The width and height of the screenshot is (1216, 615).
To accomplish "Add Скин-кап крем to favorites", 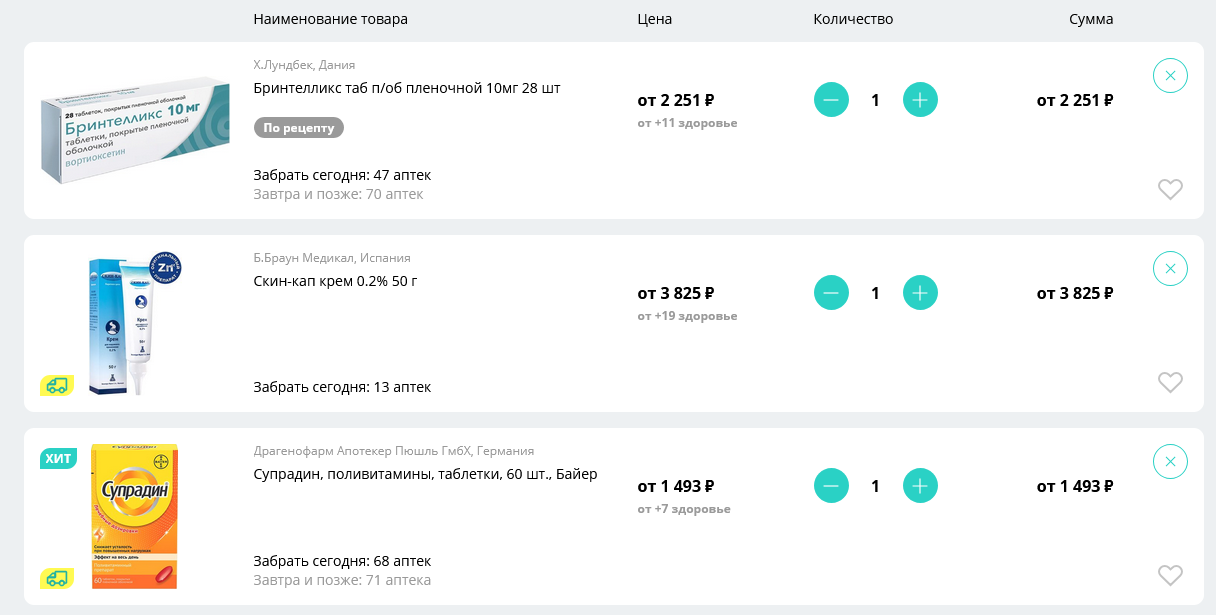I will [x=1170, y=382].
